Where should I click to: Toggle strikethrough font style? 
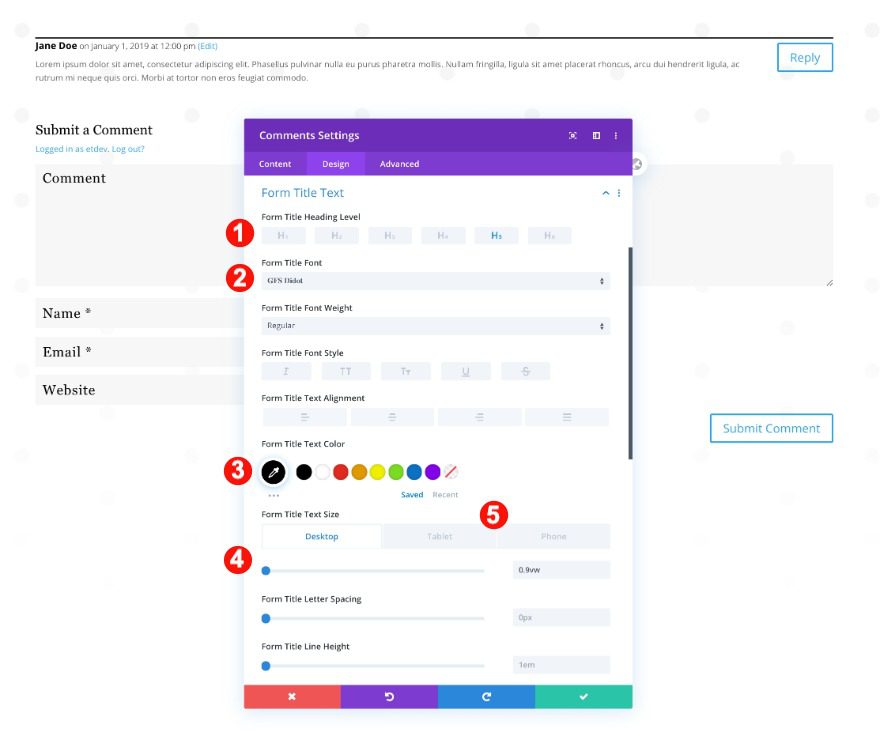pos(525,372)
